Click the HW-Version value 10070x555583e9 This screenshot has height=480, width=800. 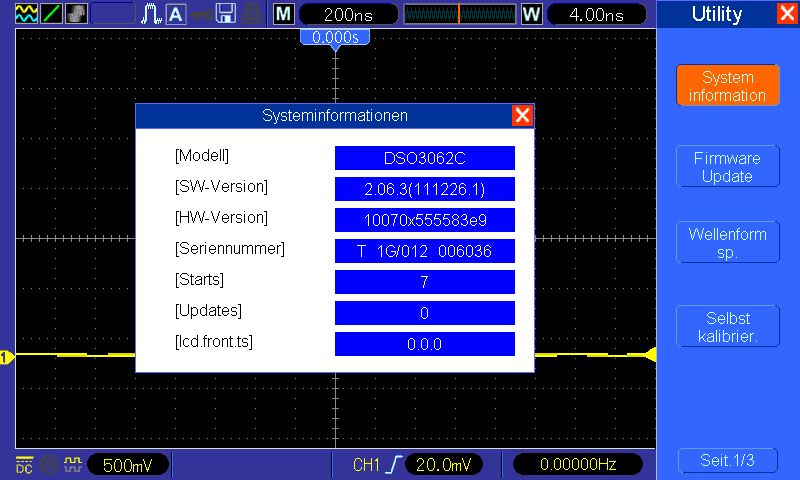click(x=424, y=220)
